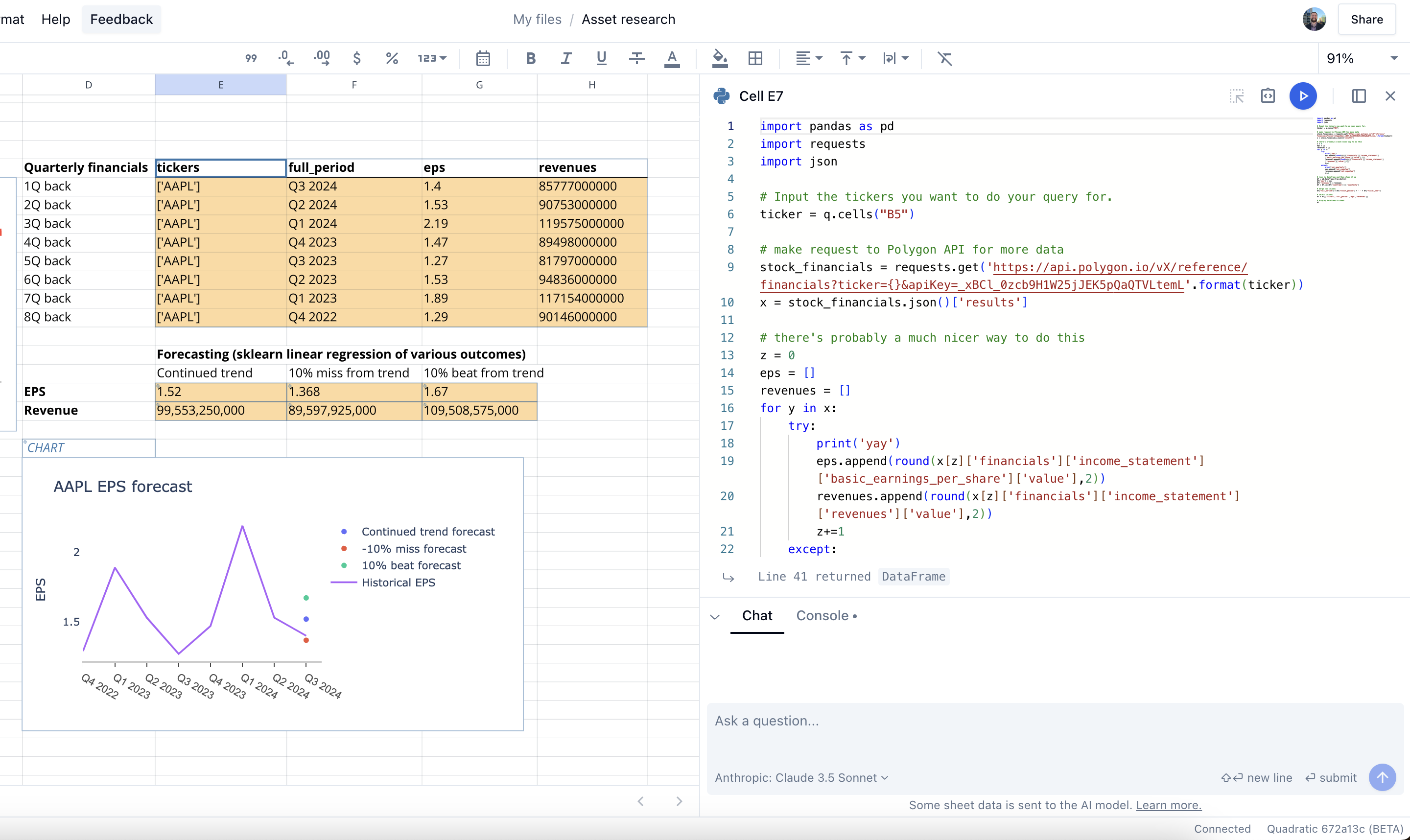Select column E header
This screenshot has height=840, width=1410.
(221, 85)
